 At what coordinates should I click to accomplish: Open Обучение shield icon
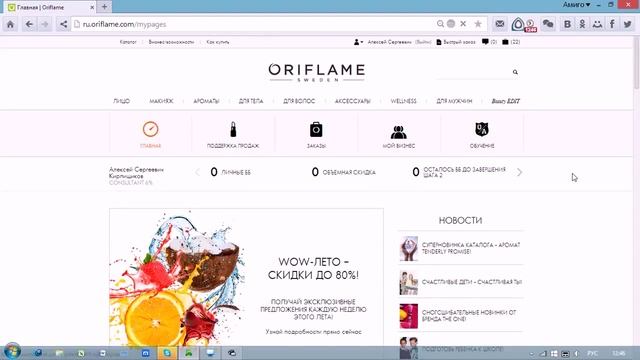482,129
